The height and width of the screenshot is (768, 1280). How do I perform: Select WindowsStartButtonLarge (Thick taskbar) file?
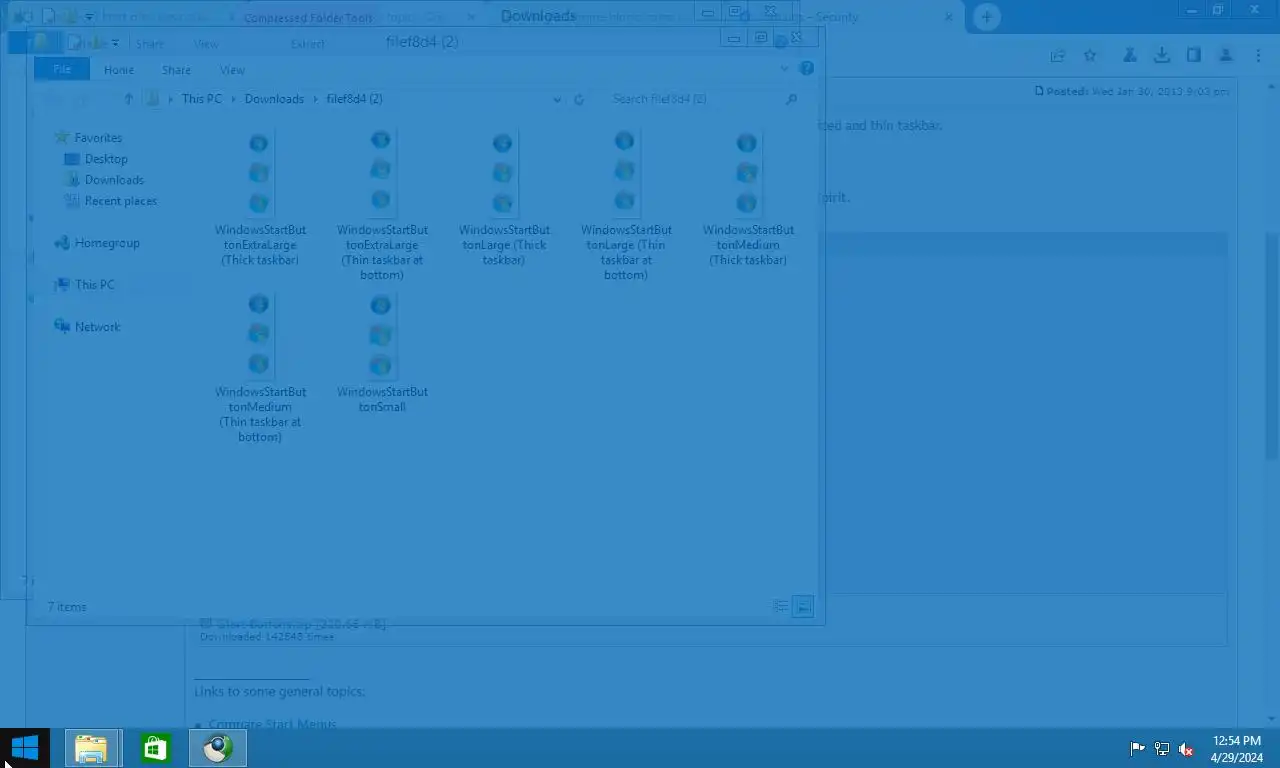click(504, 199)
